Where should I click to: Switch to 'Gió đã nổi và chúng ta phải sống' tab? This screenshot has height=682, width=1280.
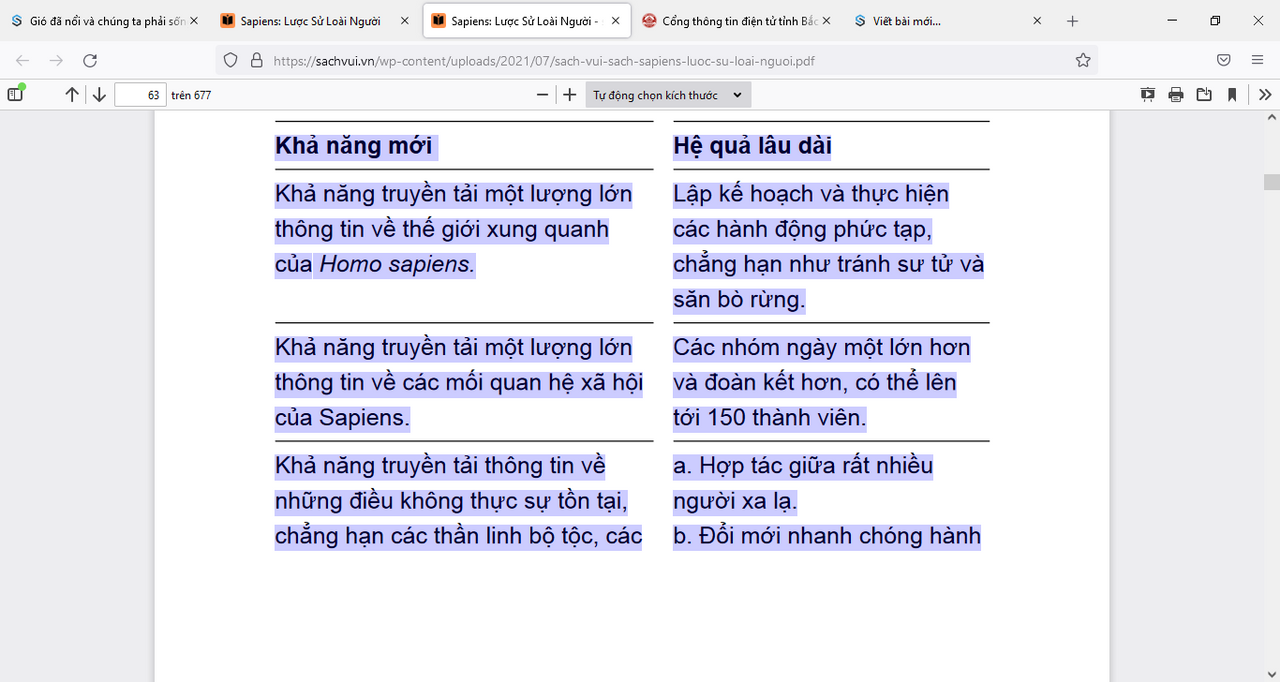click(104, 20)
